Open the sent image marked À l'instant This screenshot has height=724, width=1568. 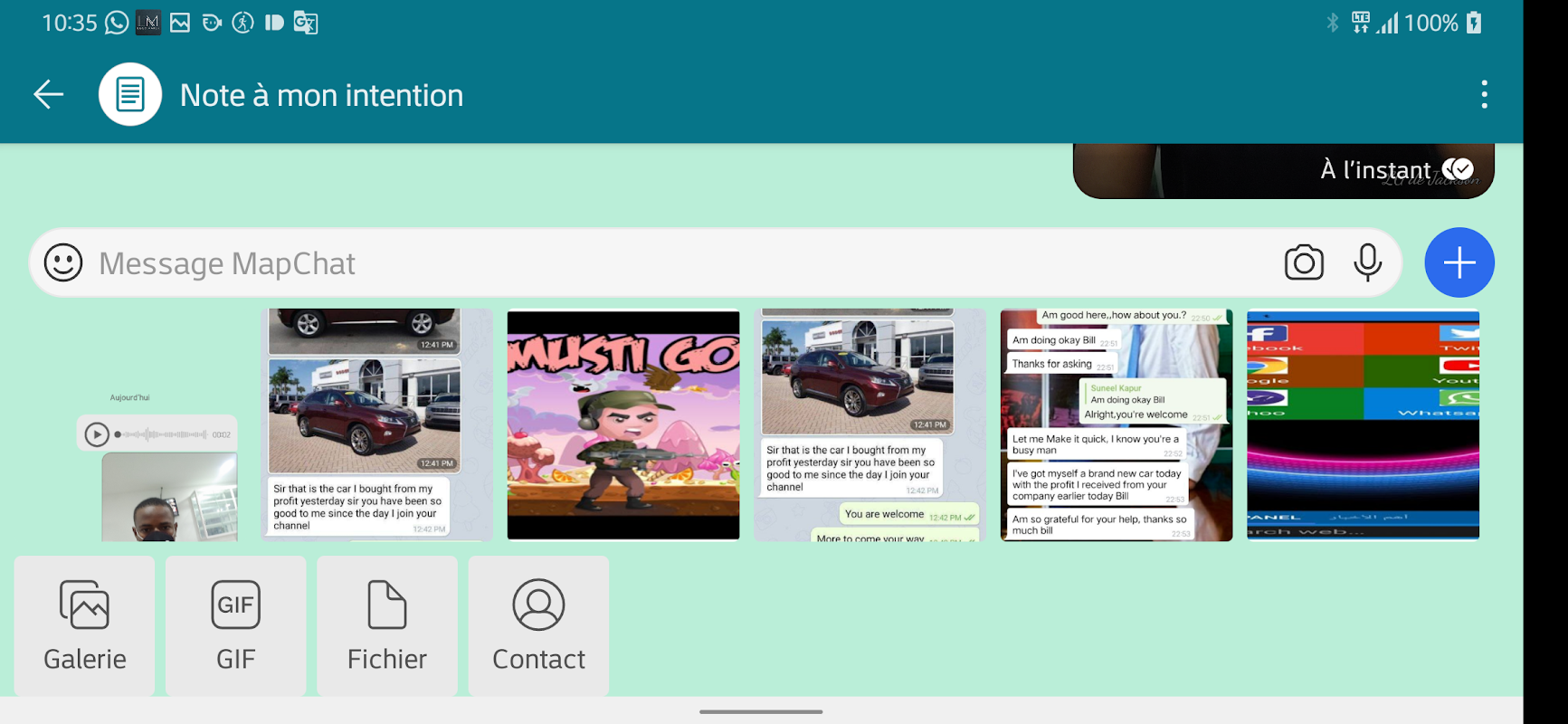[x=1284, y=171]
